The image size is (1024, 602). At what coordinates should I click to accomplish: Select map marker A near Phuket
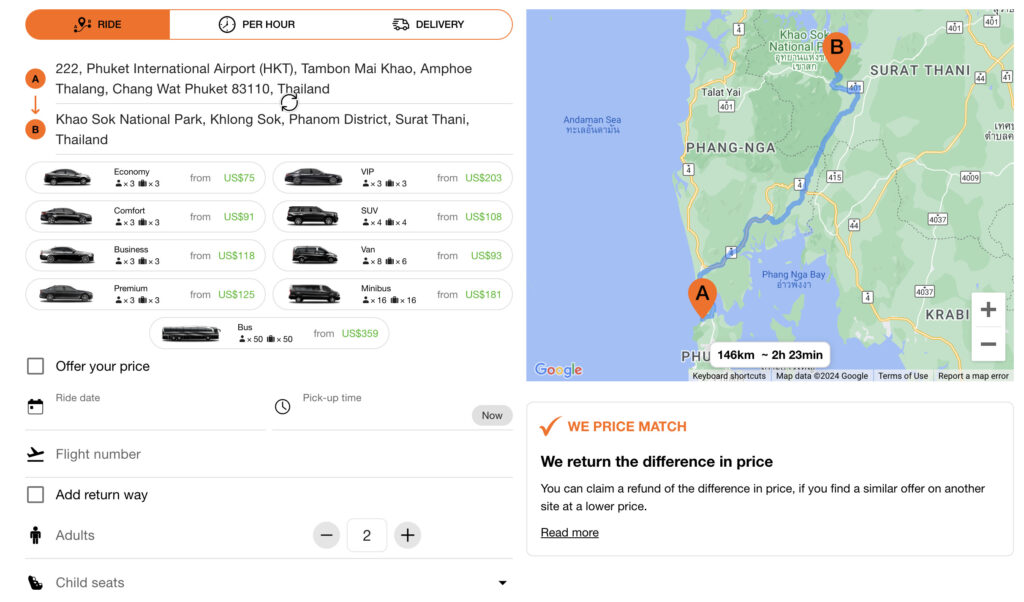pyautogui.click(x=702, y=295)
